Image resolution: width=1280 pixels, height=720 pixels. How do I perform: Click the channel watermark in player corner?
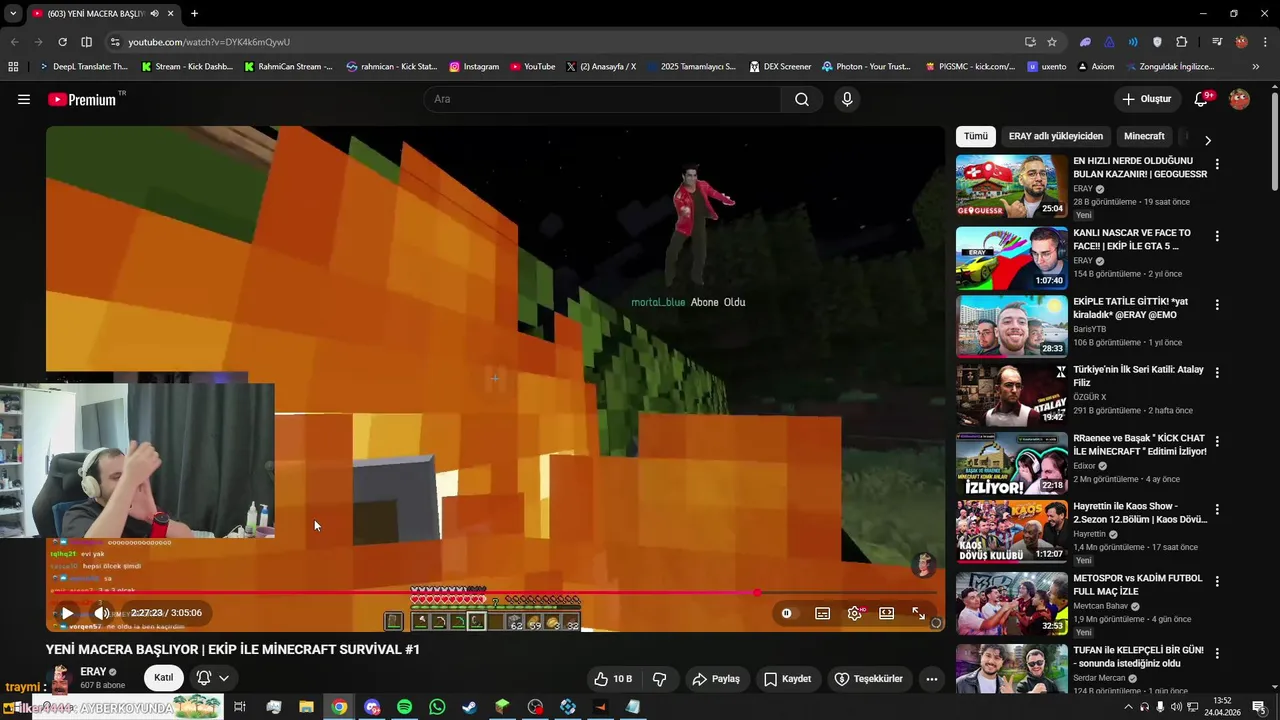[x=923, y=565]
